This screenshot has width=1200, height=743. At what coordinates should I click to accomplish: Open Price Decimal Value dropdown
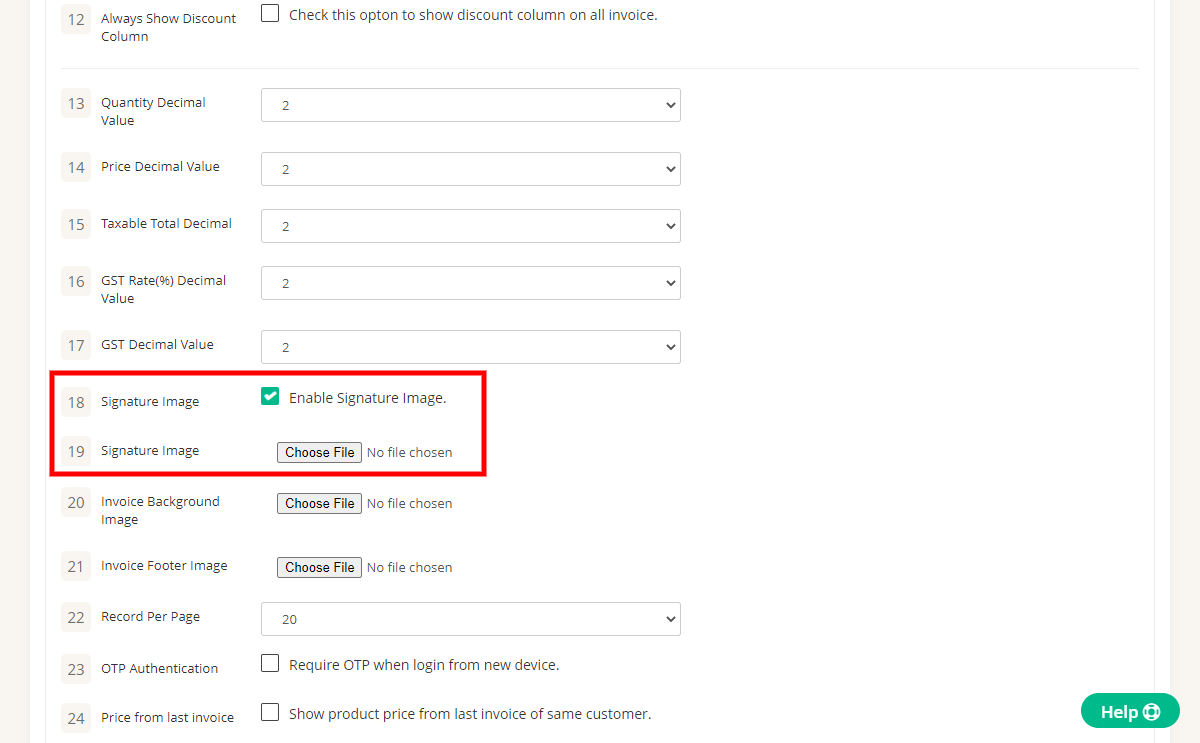coord(471,169)
